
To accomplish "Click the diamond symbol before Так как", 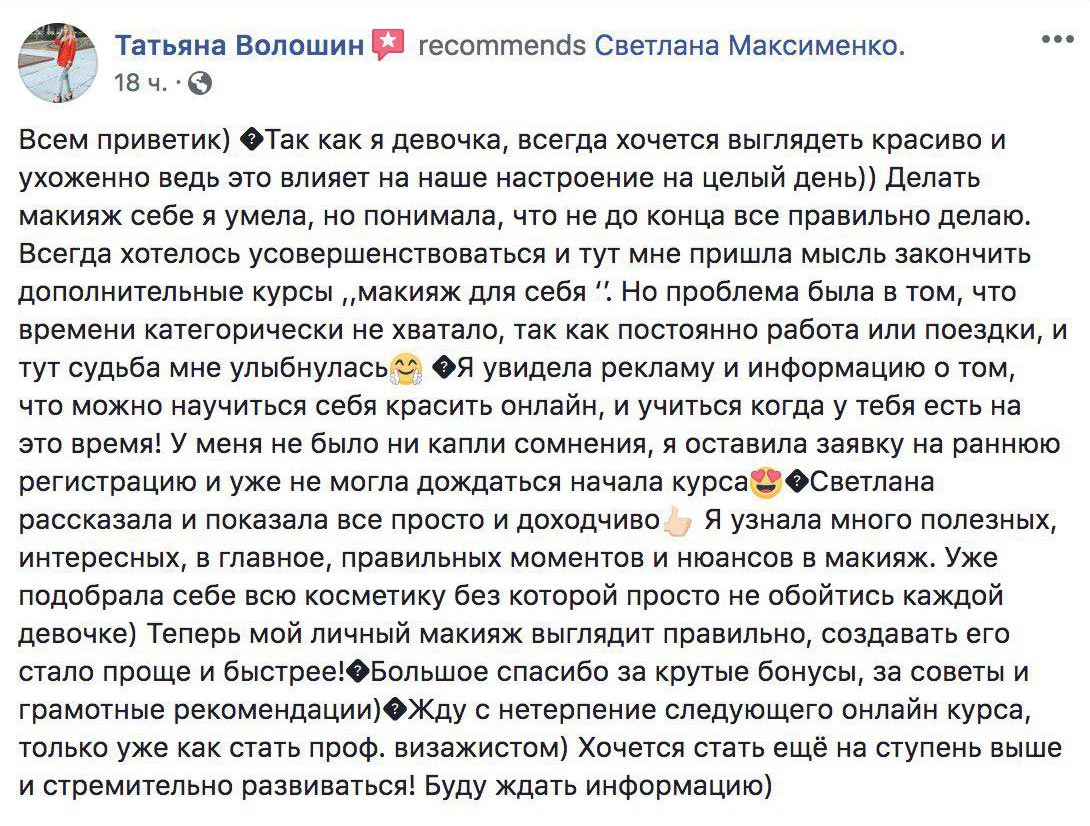I will (x=251, y=140).
